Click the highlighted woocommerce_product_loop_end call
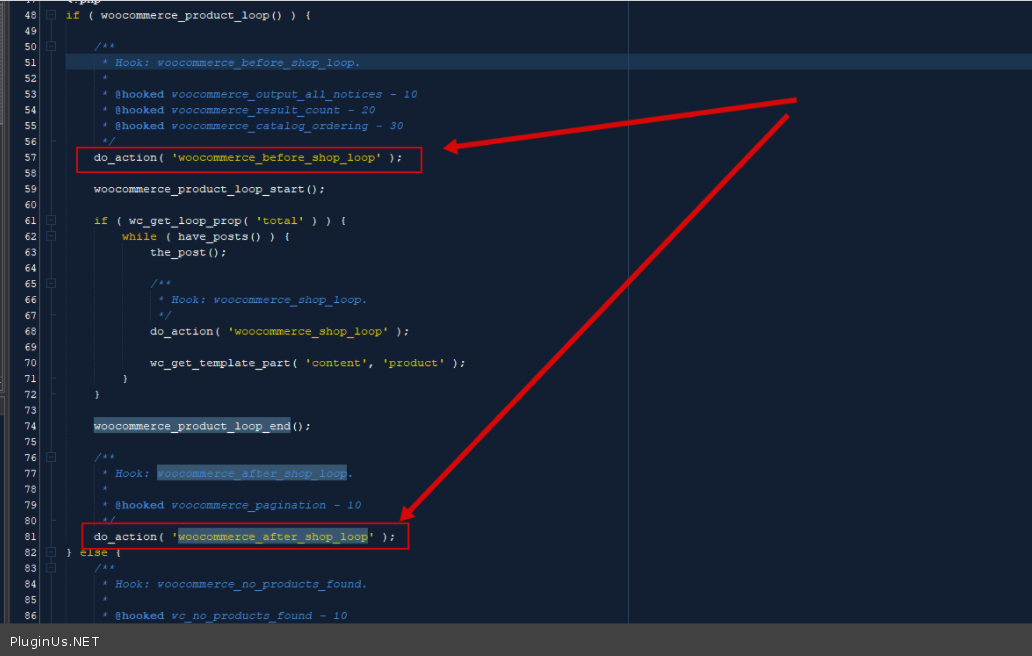Screen dimensions: 1032x656 tap(192, 426)
